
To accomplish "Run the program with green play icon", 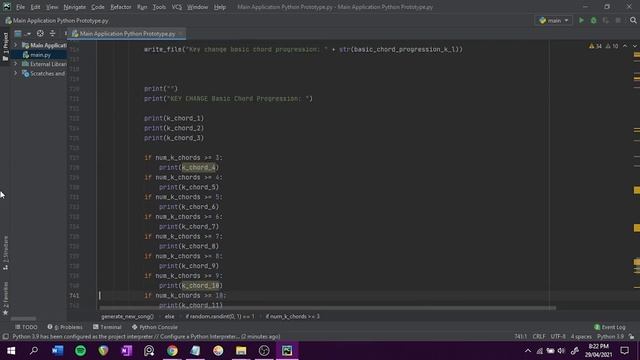I will (x=581, y=20).
